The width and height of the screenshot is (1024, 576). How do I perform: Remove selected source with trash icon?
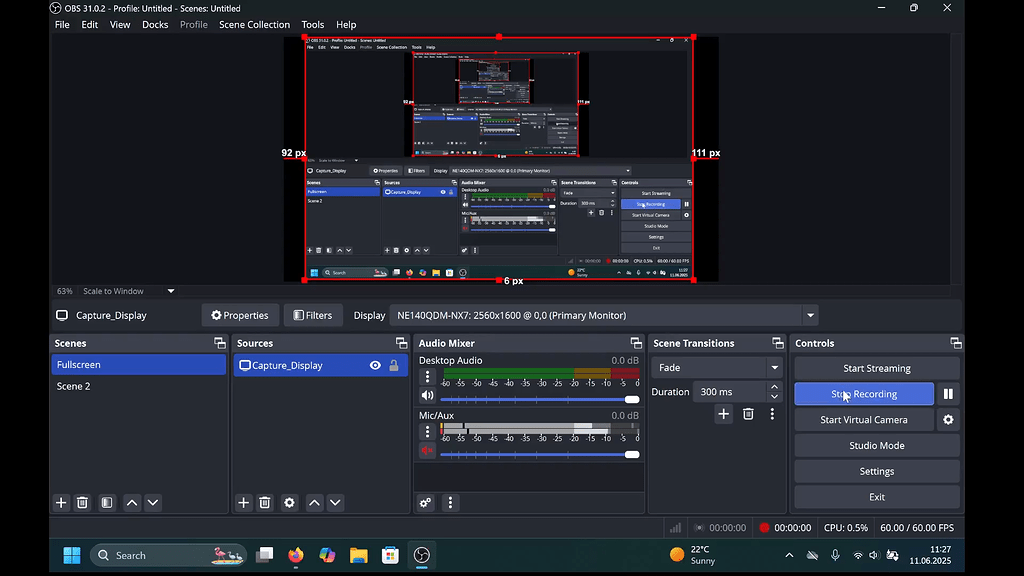click(x=265, y=503)
